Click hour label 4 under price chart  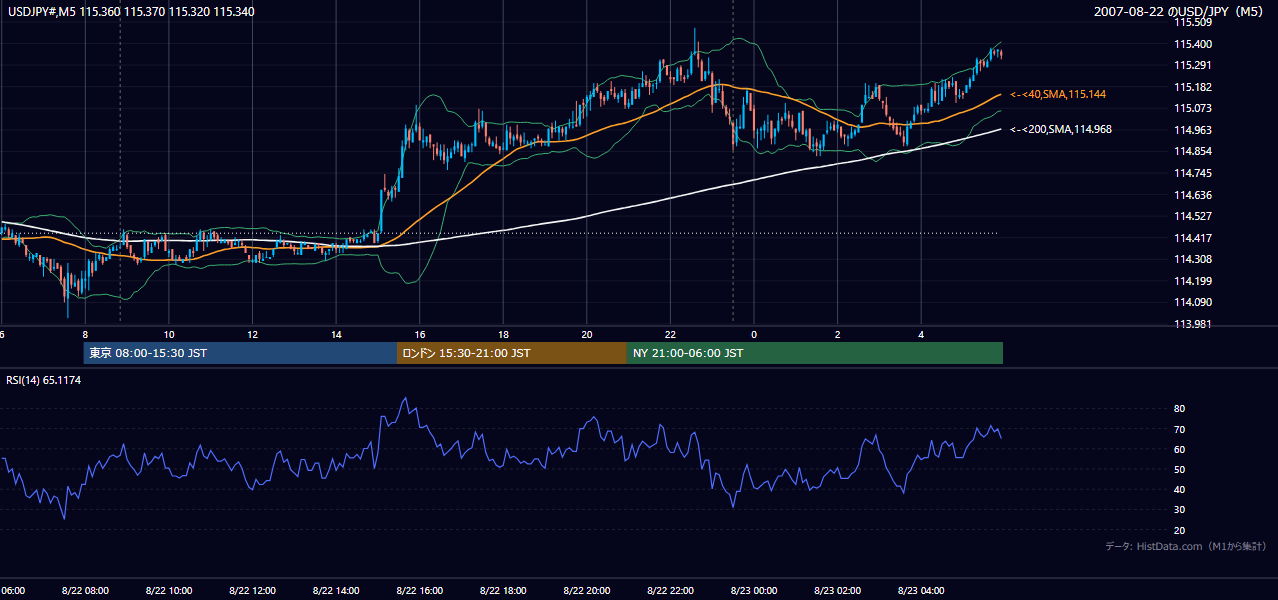tap(921, 334)
